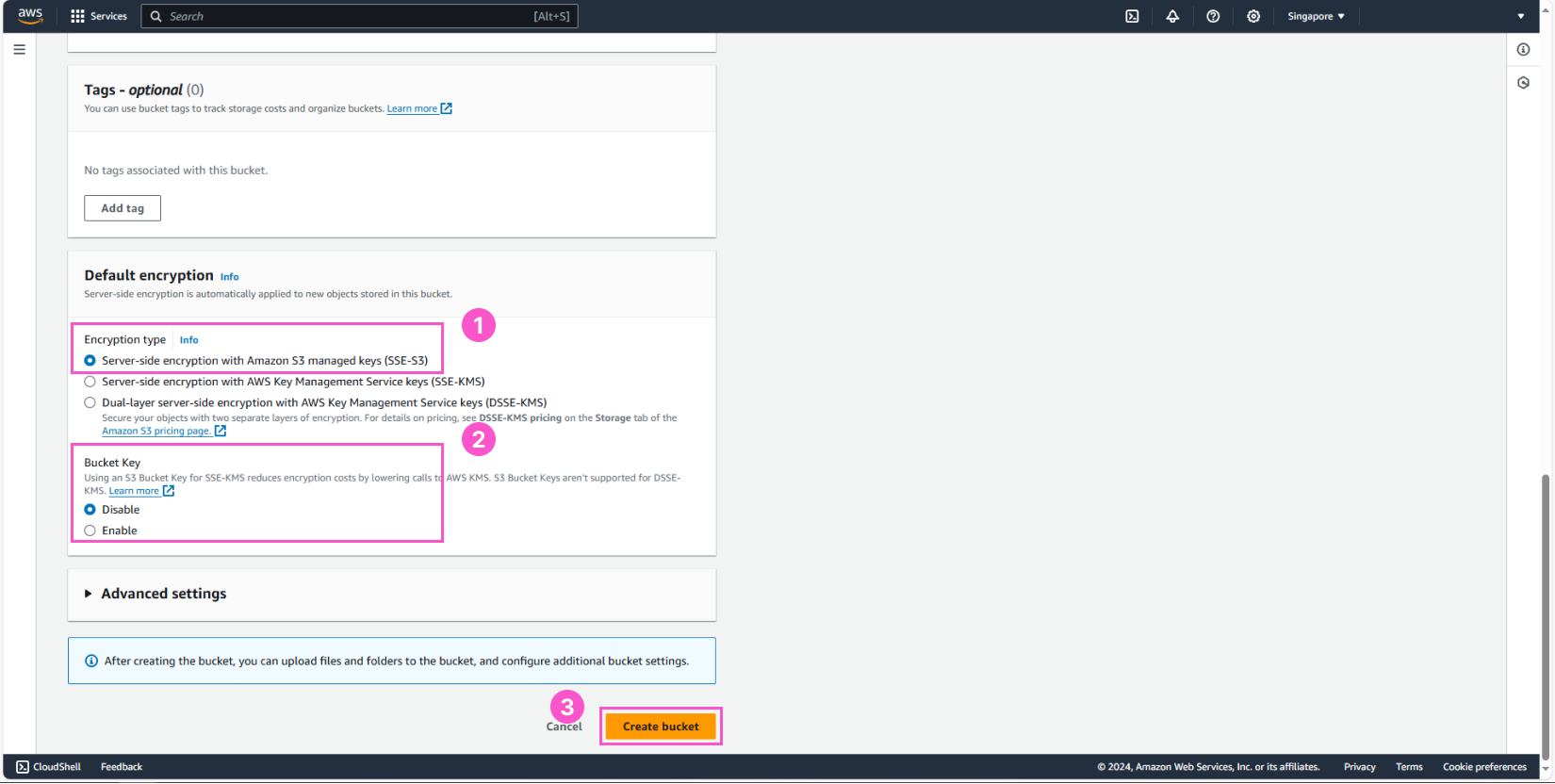
Task: Click the 'No tags associated with this bucket.' text
Action: (x=176, y=171)
